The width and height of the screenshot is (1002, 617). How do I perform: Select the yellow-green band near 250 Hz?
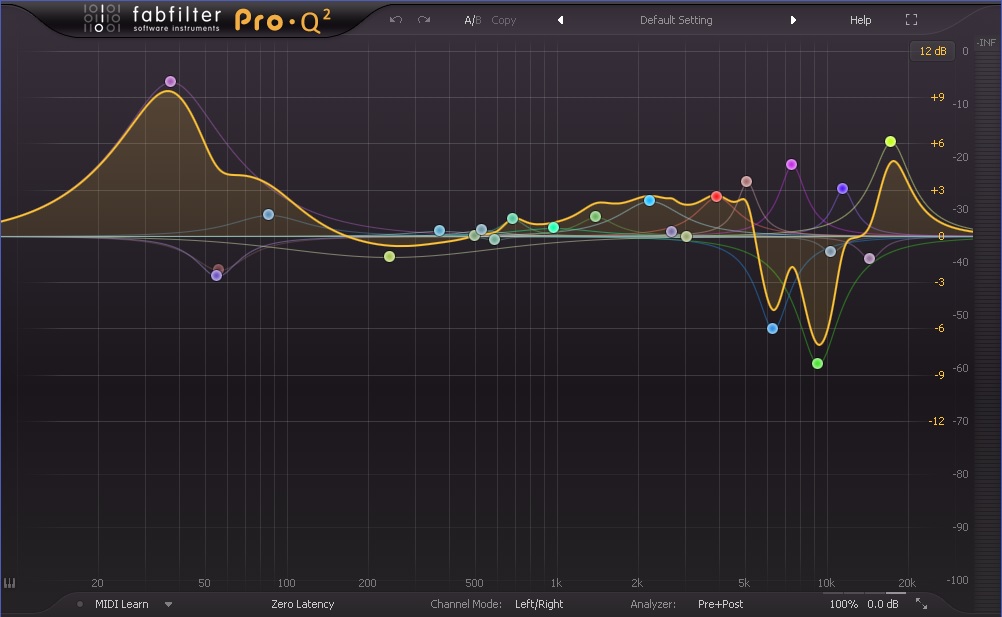[x=389, y=257]
